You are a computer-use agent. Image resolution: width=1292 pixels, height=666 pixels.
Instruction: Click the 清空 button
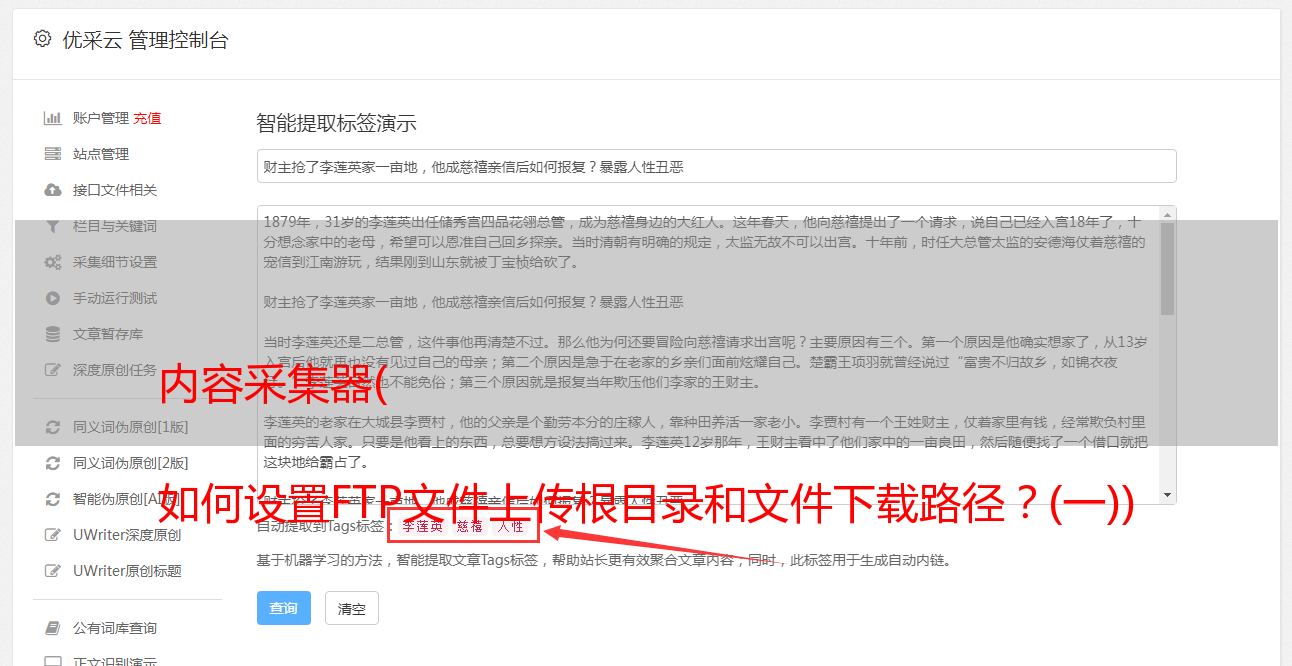(x=352, y=608)
